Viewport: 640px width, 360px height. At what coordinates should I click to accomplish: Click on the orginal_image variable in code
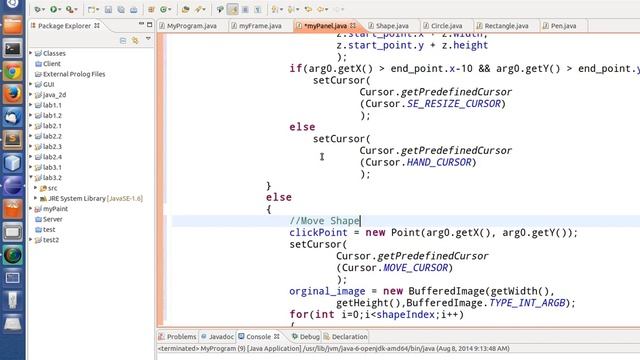327,291
